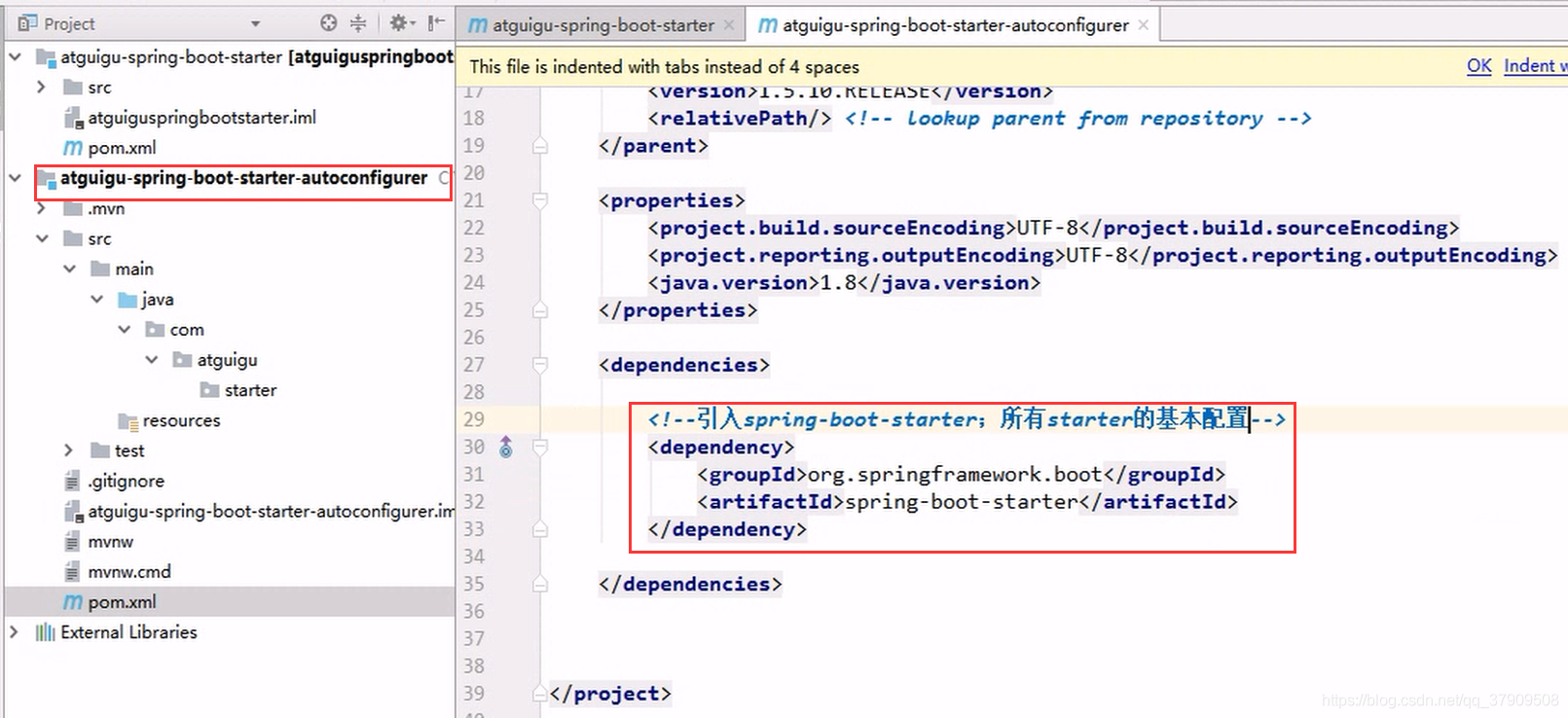Click the closing dependencies tag

(690, 584)
